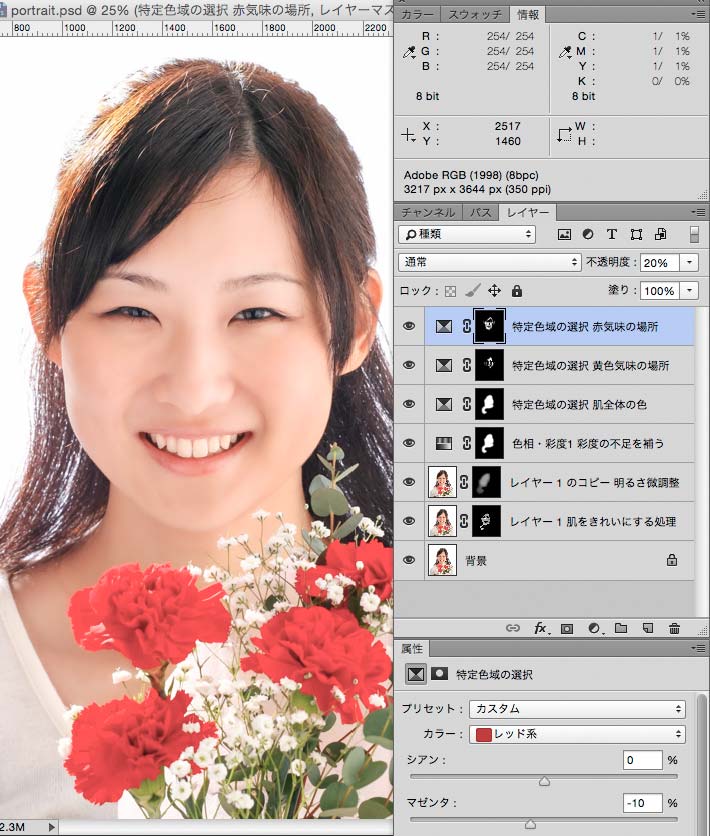Show mask view in Properties panel

coord(438,674)
